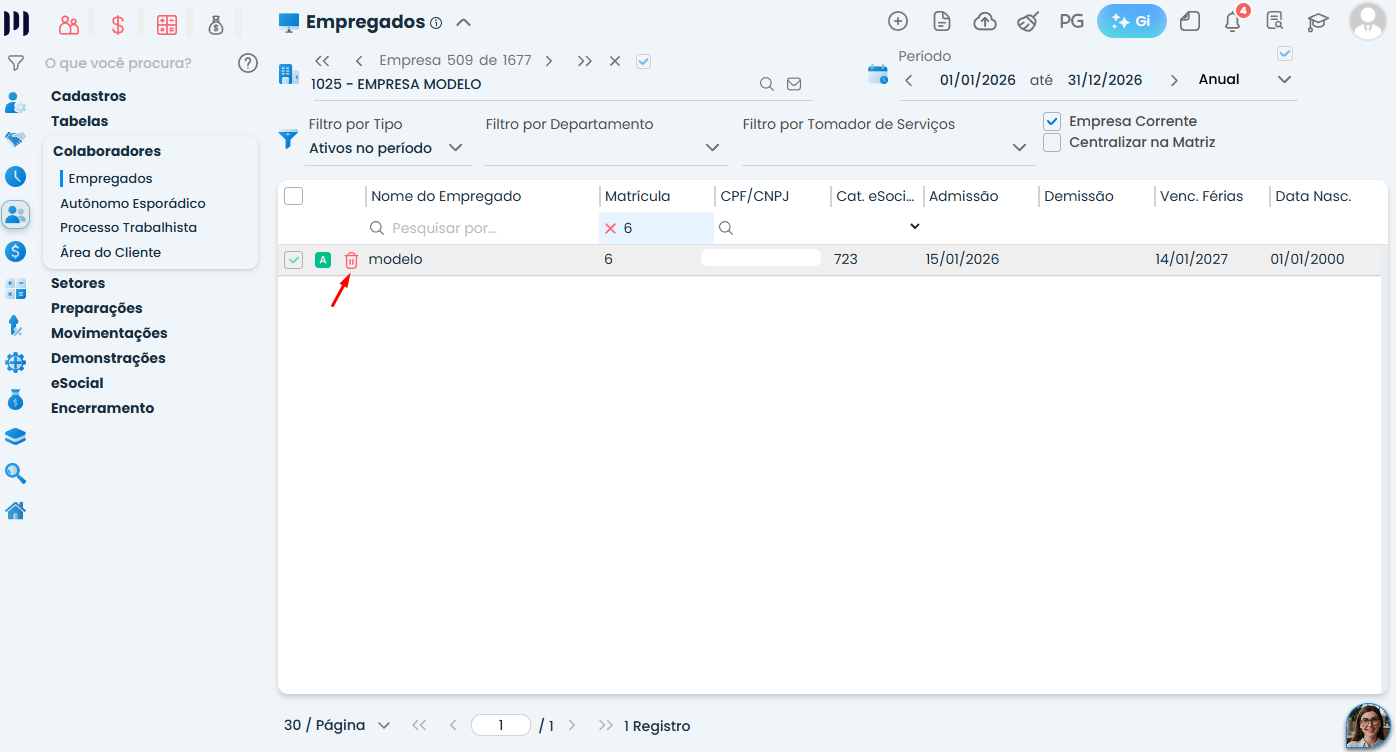Click the clock icon in the left sidebar
The image size is (1396, 752).
pyautogui.click(x=16, y=177)
